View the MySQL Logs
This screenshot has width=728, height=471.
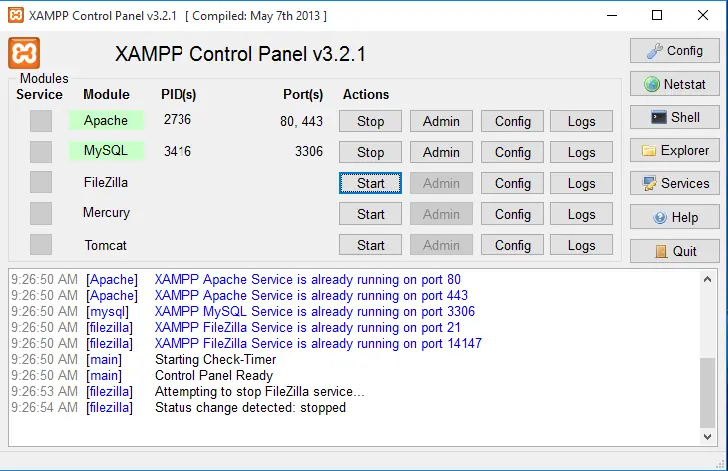pos(581,152)
